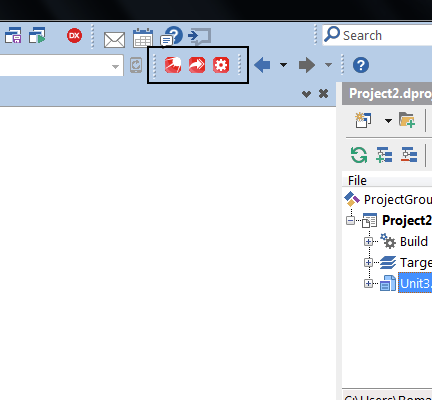
Task: Click the round blue help icon
Action: click(361, 65)
